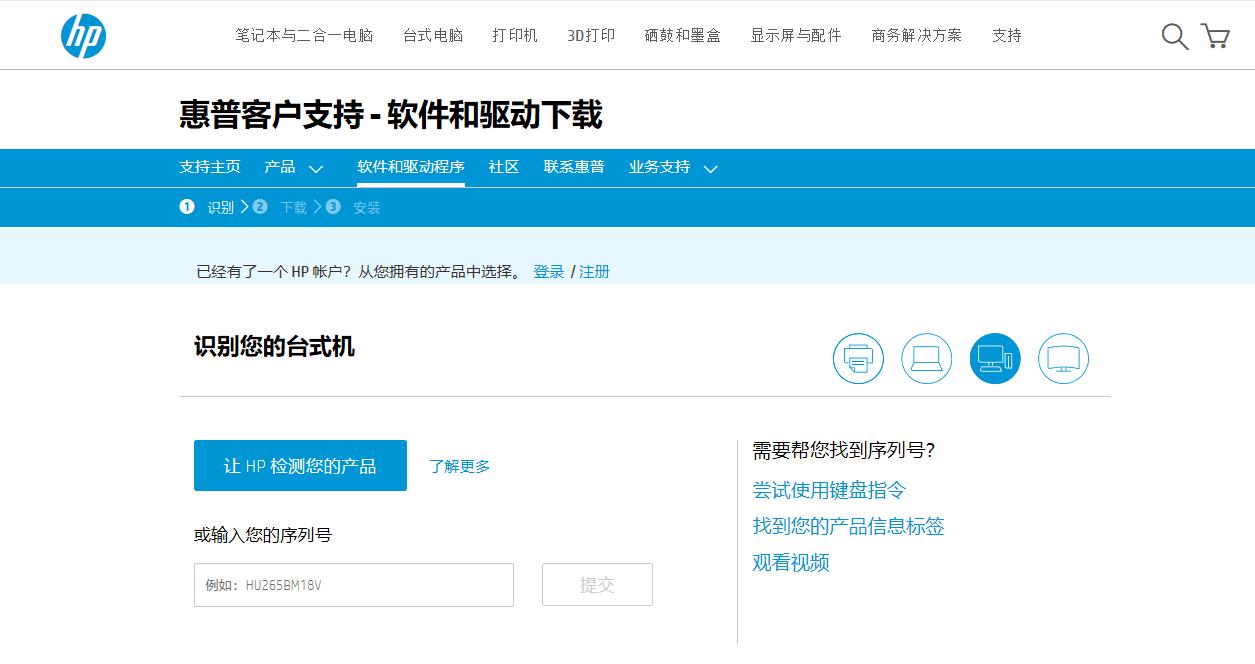
Task: Open 联系惠普 from the support navigation
Action: (573, 167)
